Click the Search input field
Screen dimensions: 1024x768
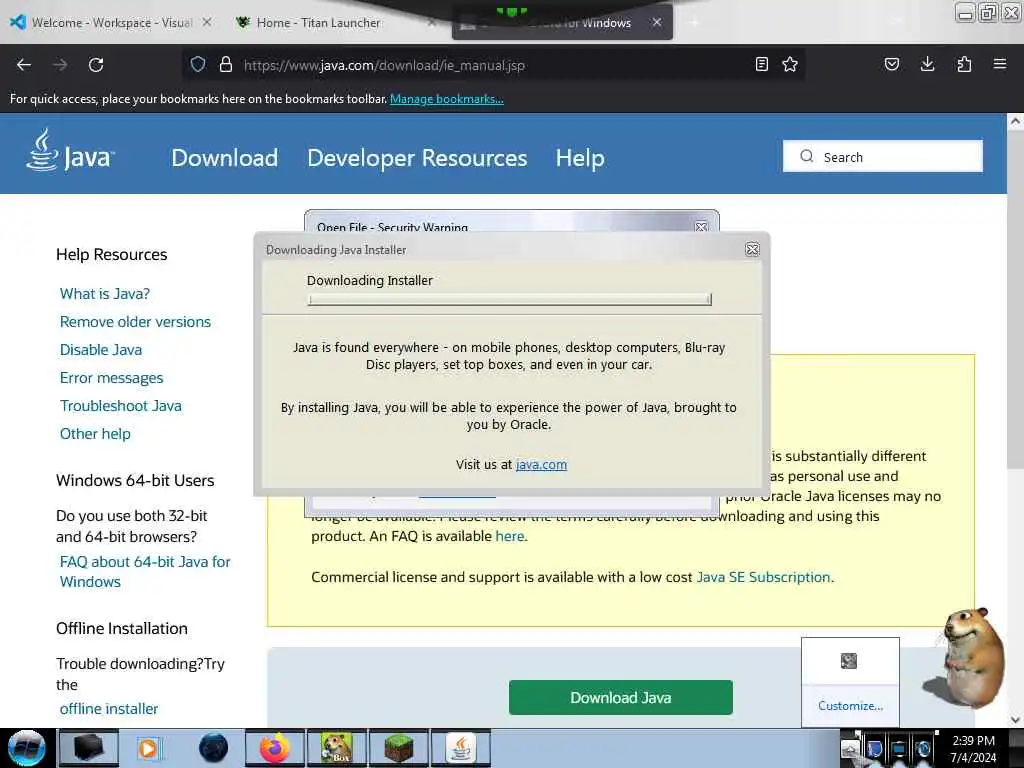click(883, 157)
